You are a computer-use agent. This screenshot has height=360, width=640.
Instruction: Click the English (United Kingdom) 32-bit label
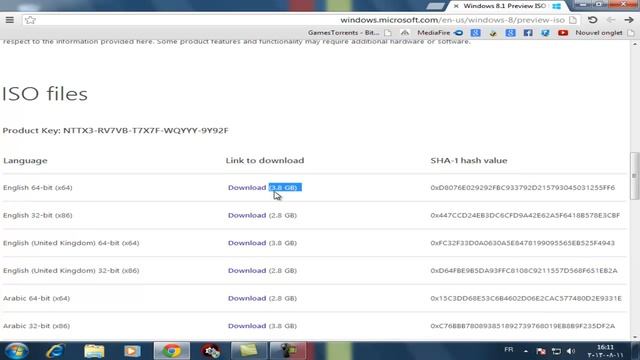(71, 271)
